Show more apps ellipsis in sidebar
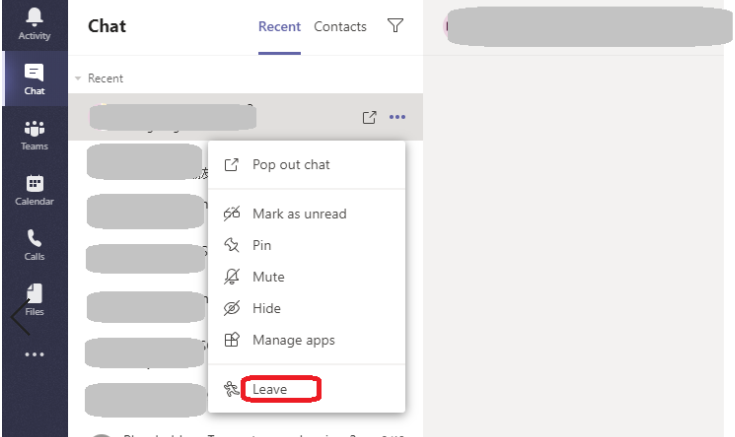This screenshot has height=437, width=735. (35, 354)
